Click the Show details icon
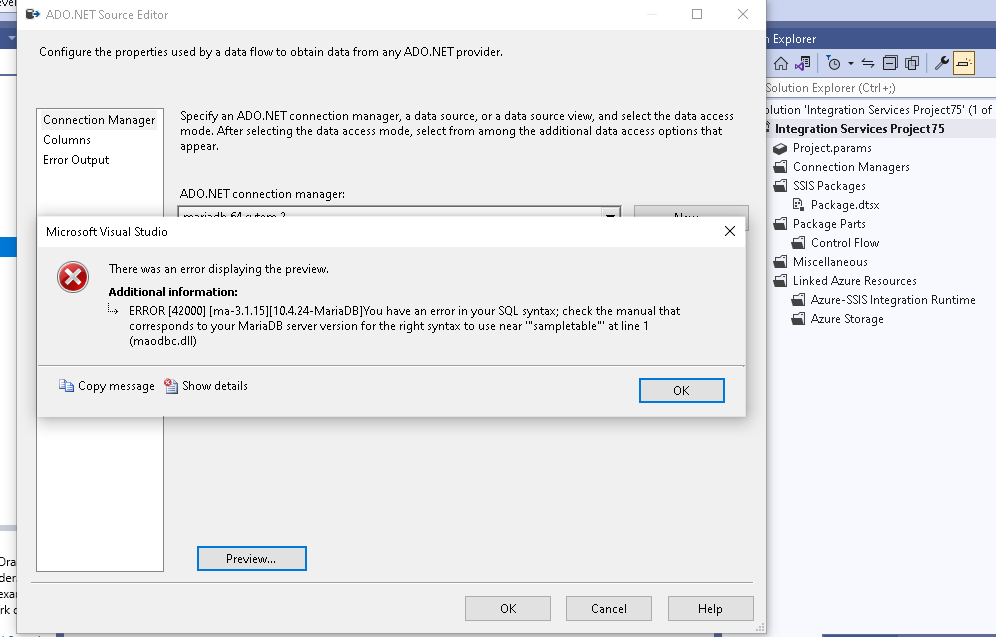The width and height of the screenshot is (996, 637). (171, 386)
